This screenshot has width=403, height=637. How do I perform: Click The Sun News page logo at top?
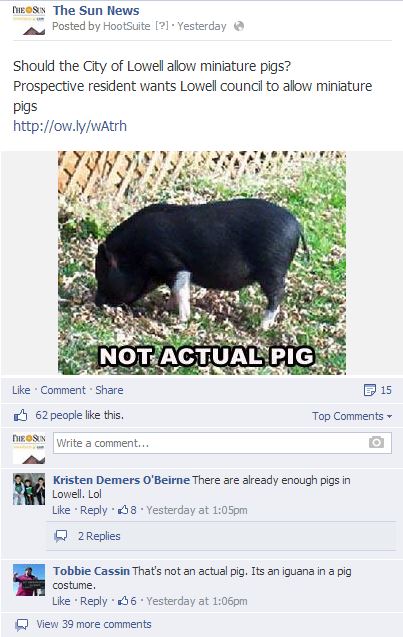(x=29, y=20)
